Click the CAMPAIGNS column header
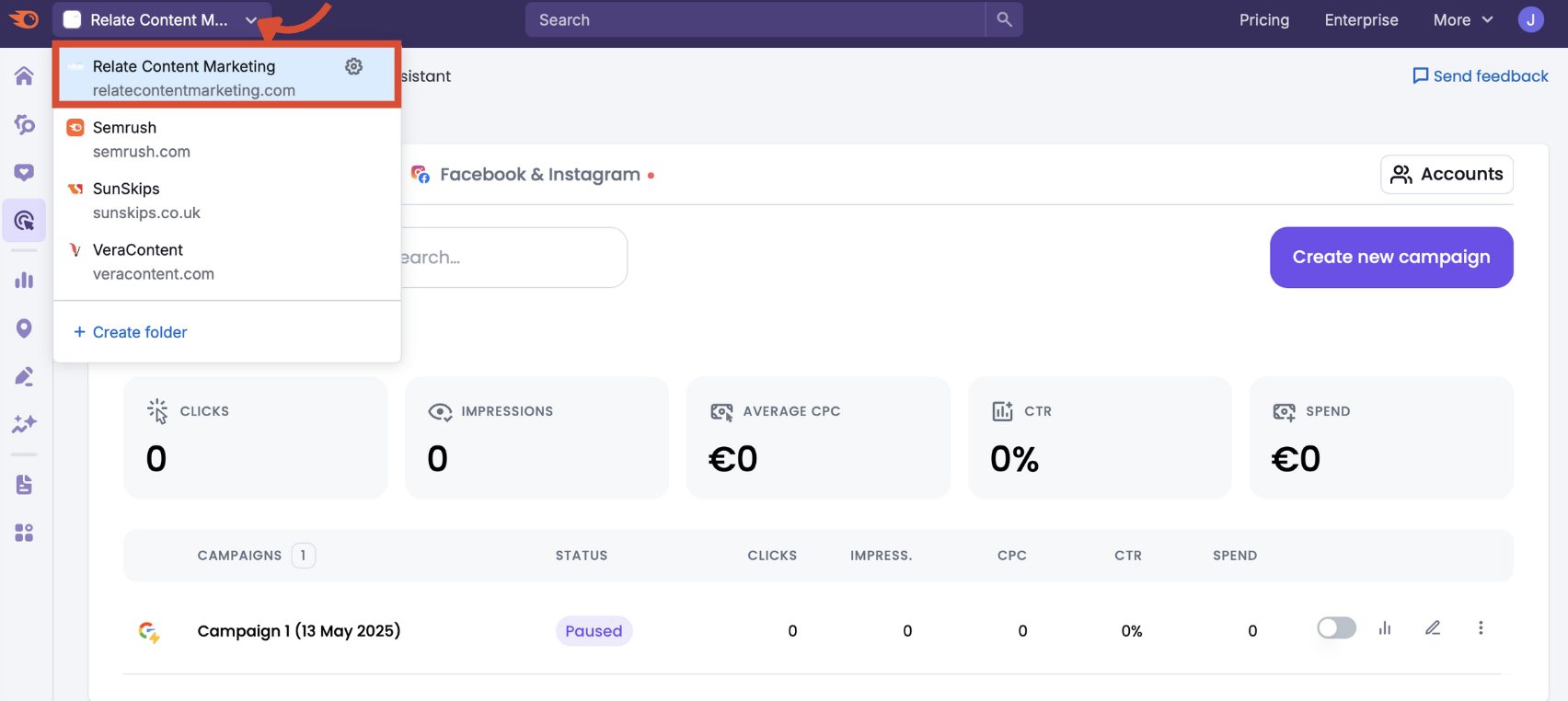This screenshot has height=701, width=1568. click(239, 556)
